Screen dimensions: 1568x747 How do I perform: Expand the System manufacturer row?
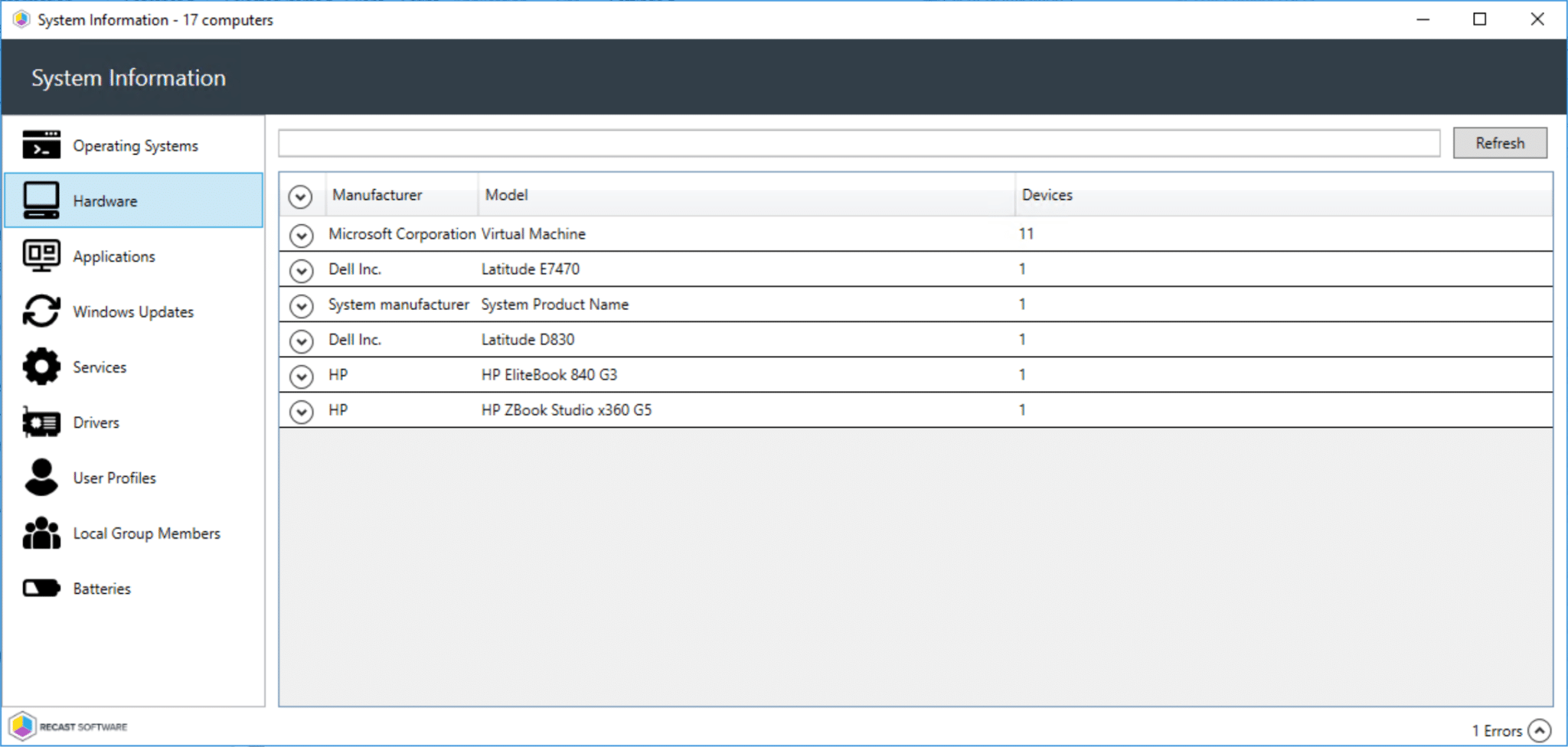click(302, 305)
